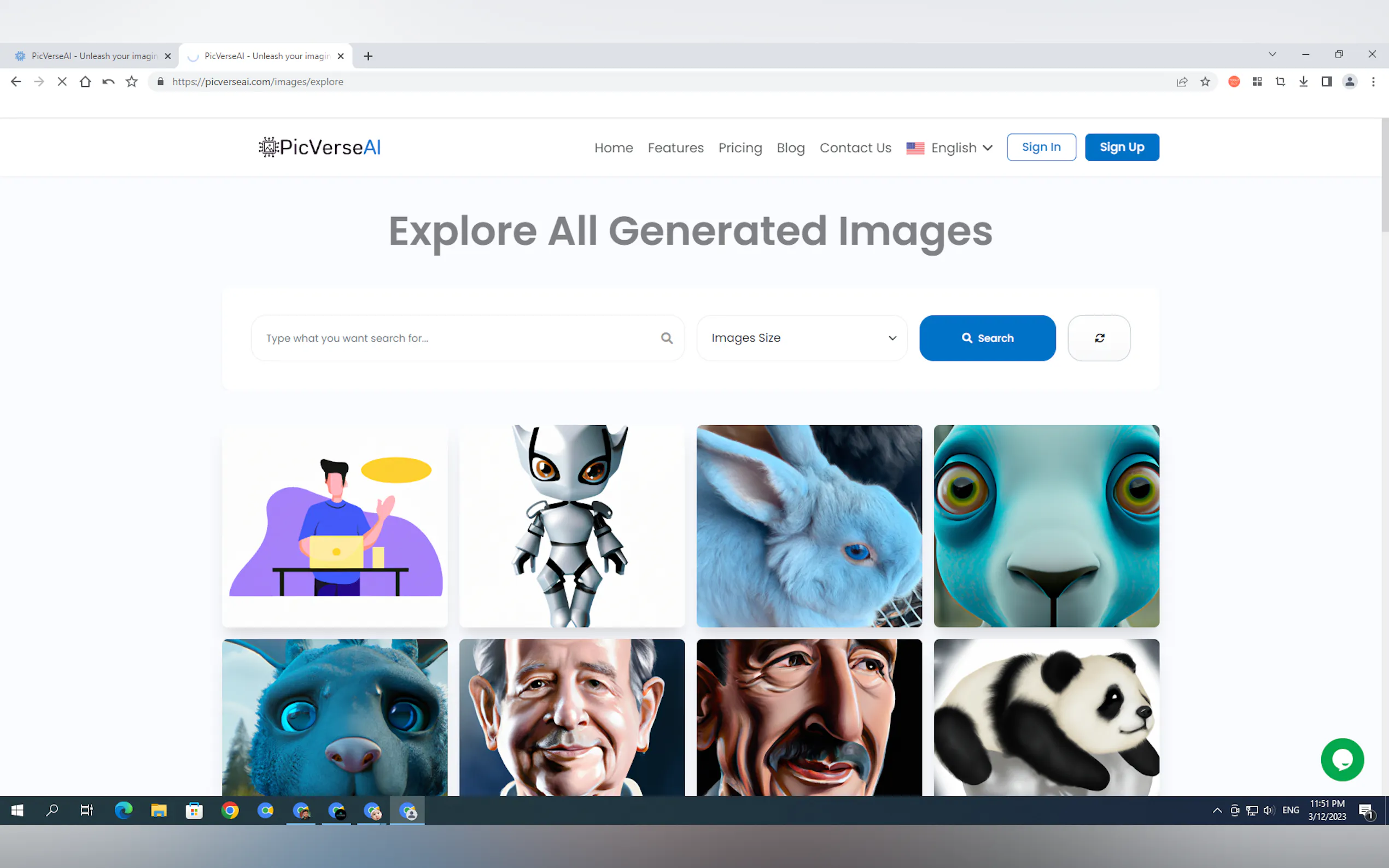Expand the Images Size dropdown
1389x868 pixels.
tap(802, 338)
